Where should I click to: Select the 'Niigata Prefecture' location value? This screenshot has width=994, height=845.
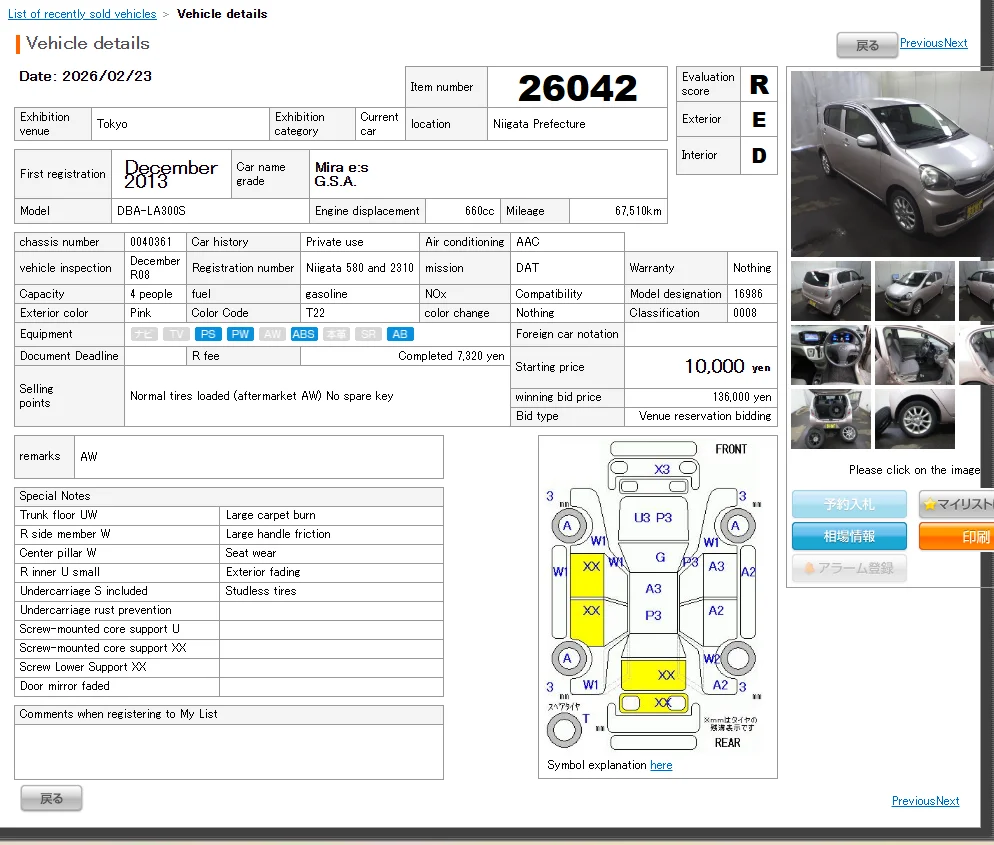coord(539,124)
